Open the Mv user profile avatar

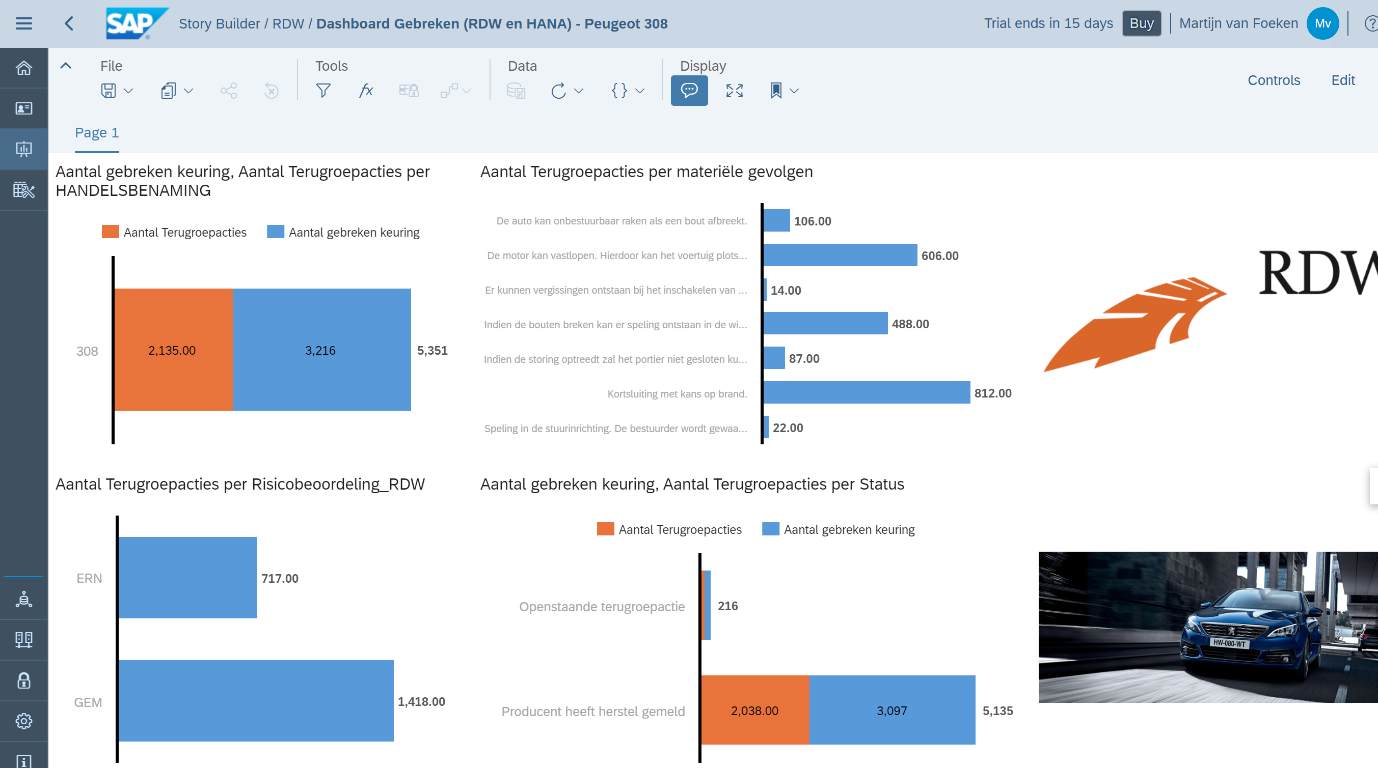tap(1322, 23)
